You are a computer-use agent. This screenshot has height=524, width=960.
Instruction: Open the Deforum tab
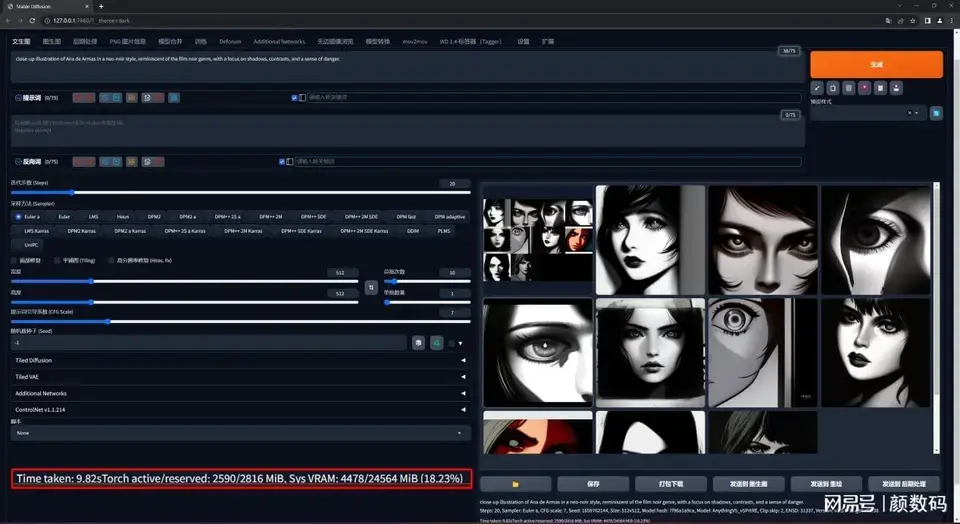point(230,42)
